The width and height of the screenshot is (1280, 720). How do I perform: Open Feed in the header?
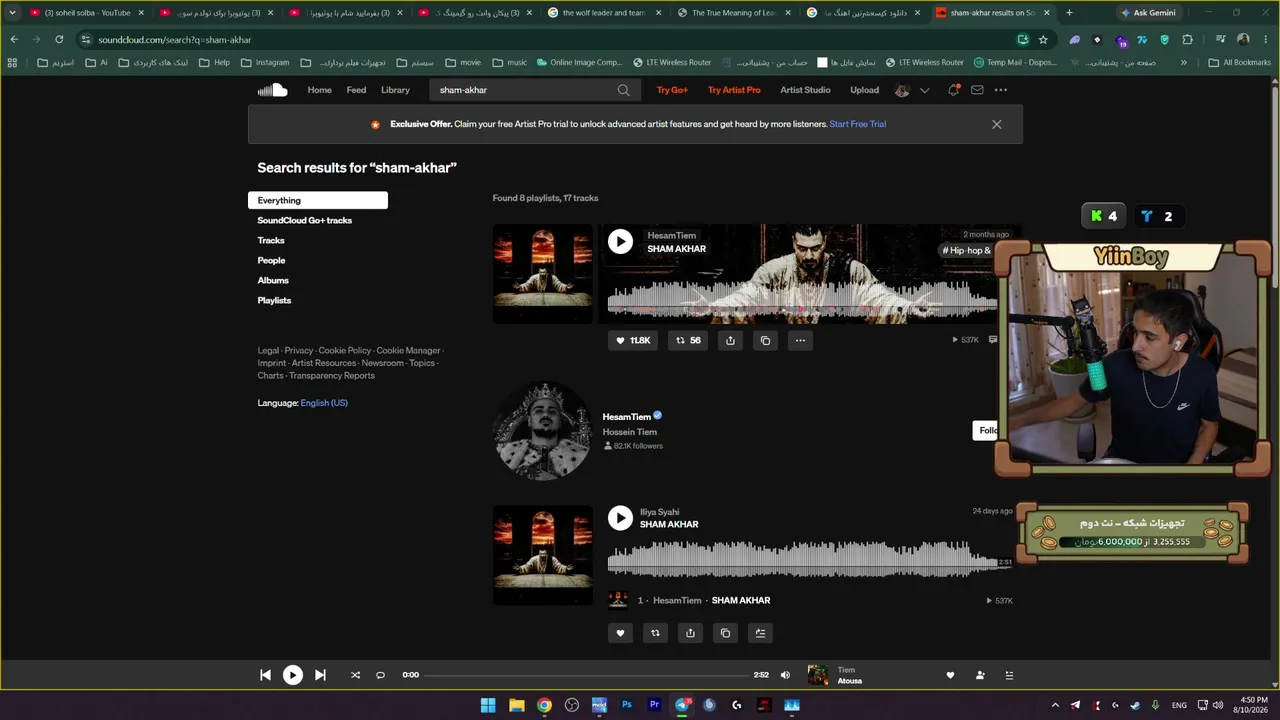coord(356,90)
